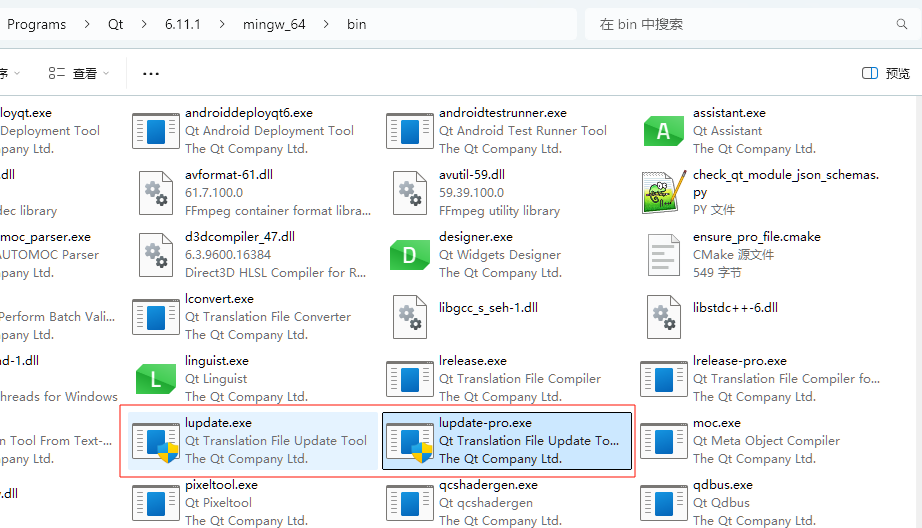Open the green assistant.exe icon
Screen dimensions: 922x528
pos(664,131)
